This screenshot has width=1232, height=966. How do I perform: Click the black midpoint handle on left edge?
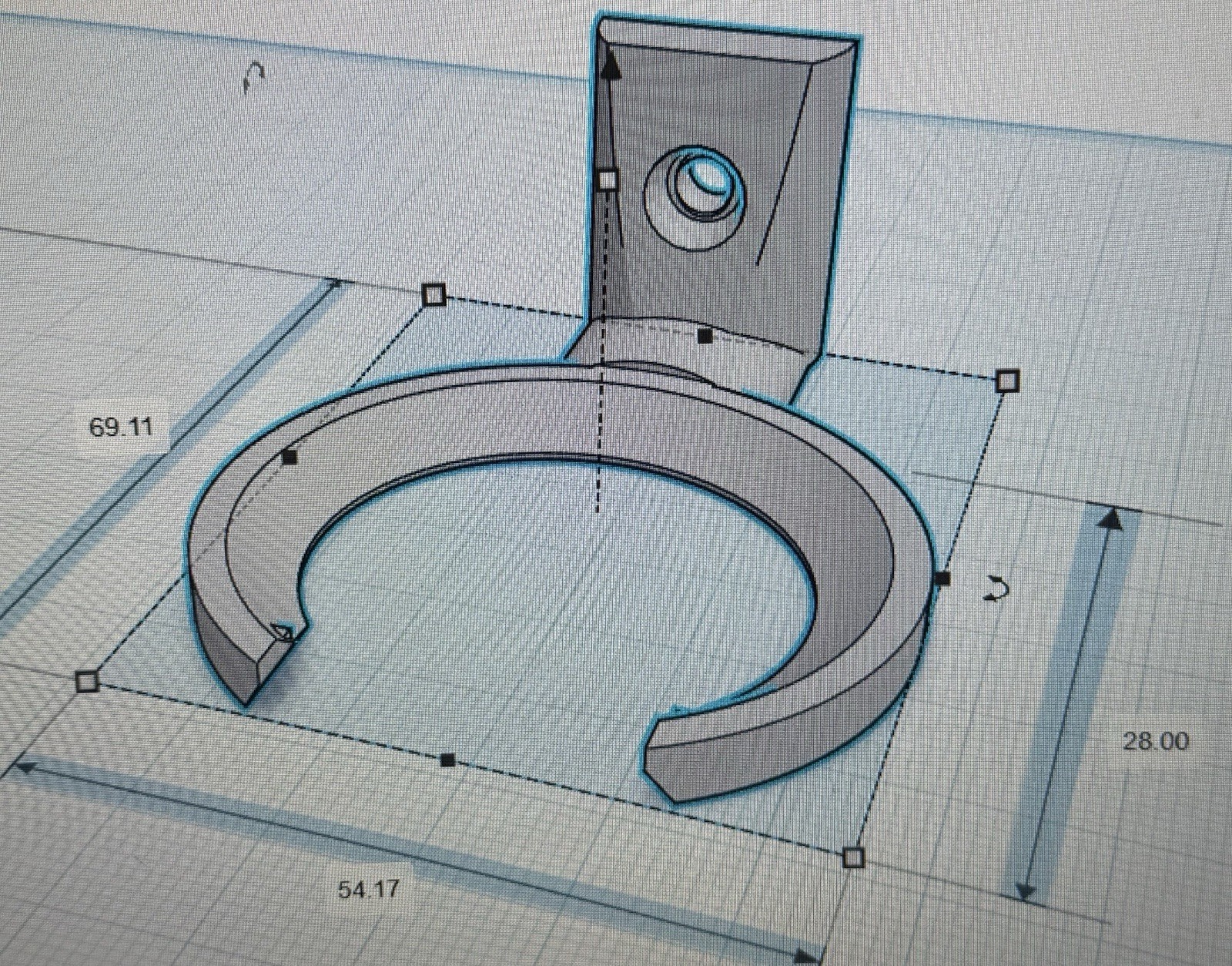(290, 458)
